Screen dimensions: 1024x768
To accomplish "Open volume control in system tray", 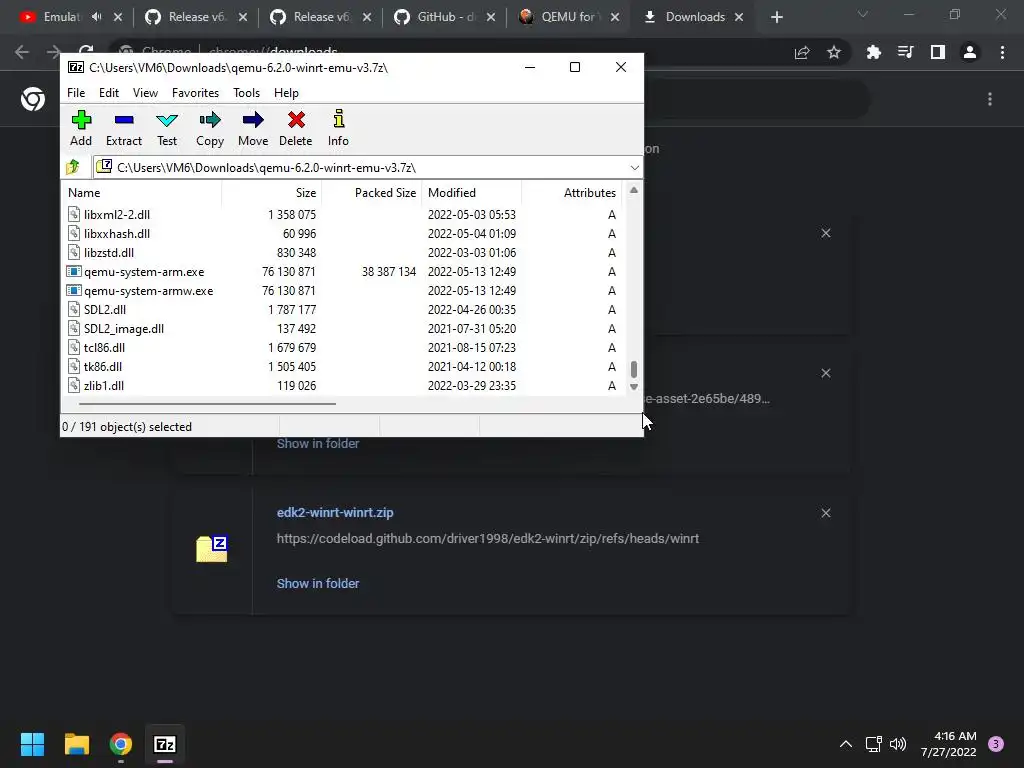I will pos(898,744).
